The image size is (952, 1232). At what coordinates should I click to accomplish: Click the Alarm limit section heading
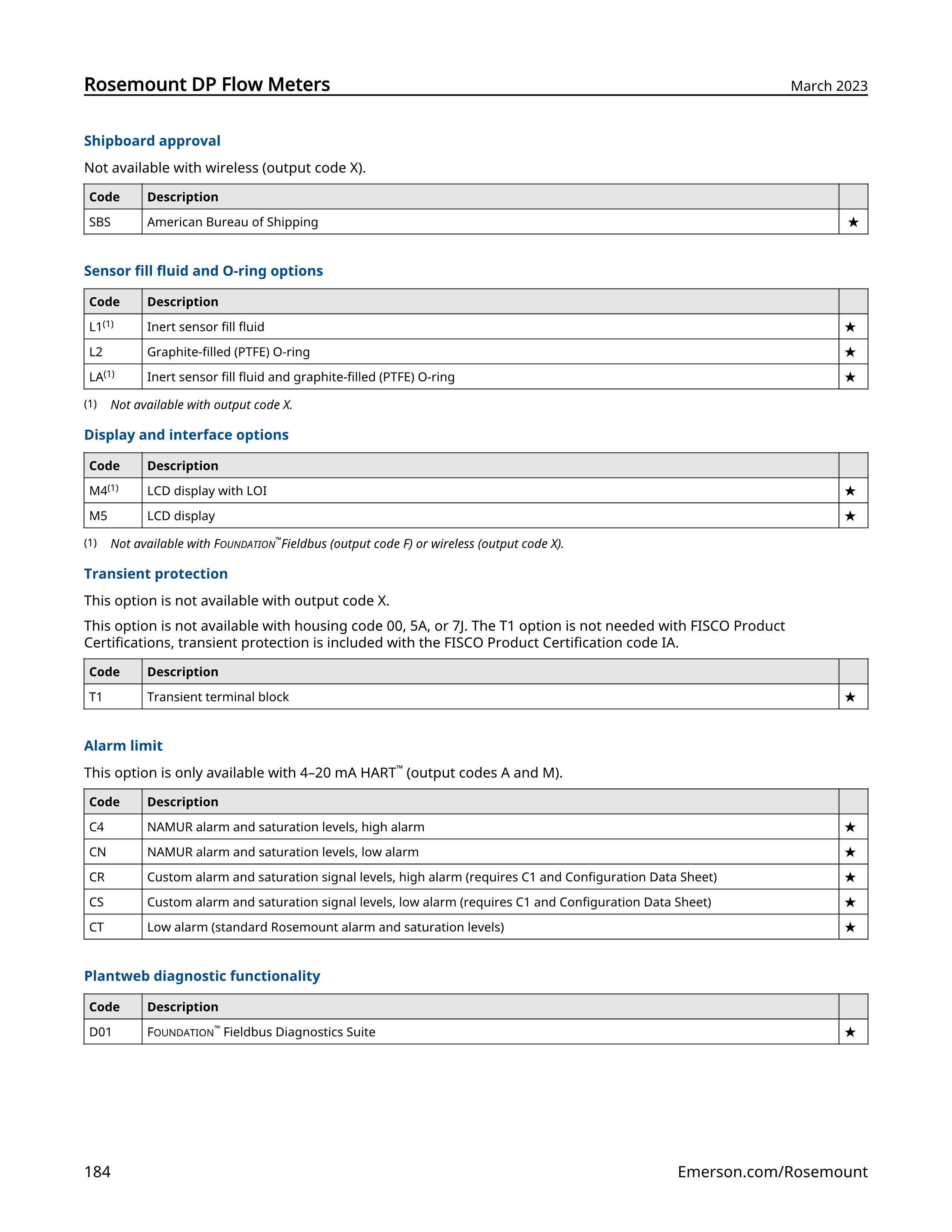click(123, 746)
